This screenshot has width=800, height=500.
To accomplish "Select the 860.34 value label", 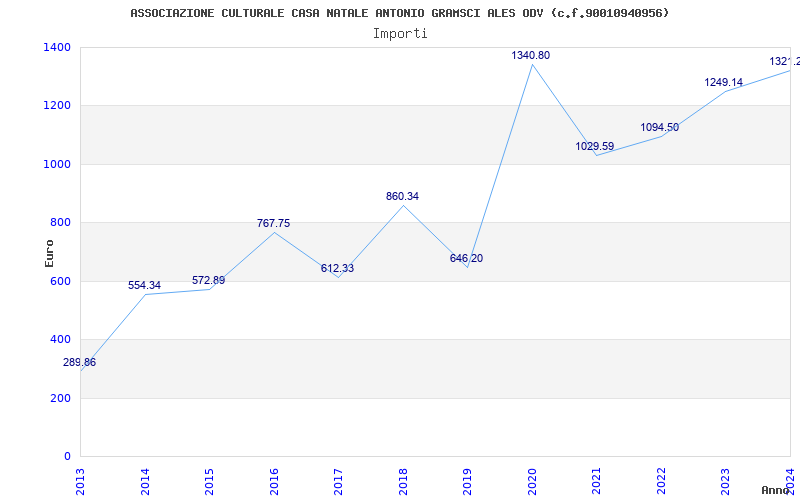I will click(x=402, y=197).
